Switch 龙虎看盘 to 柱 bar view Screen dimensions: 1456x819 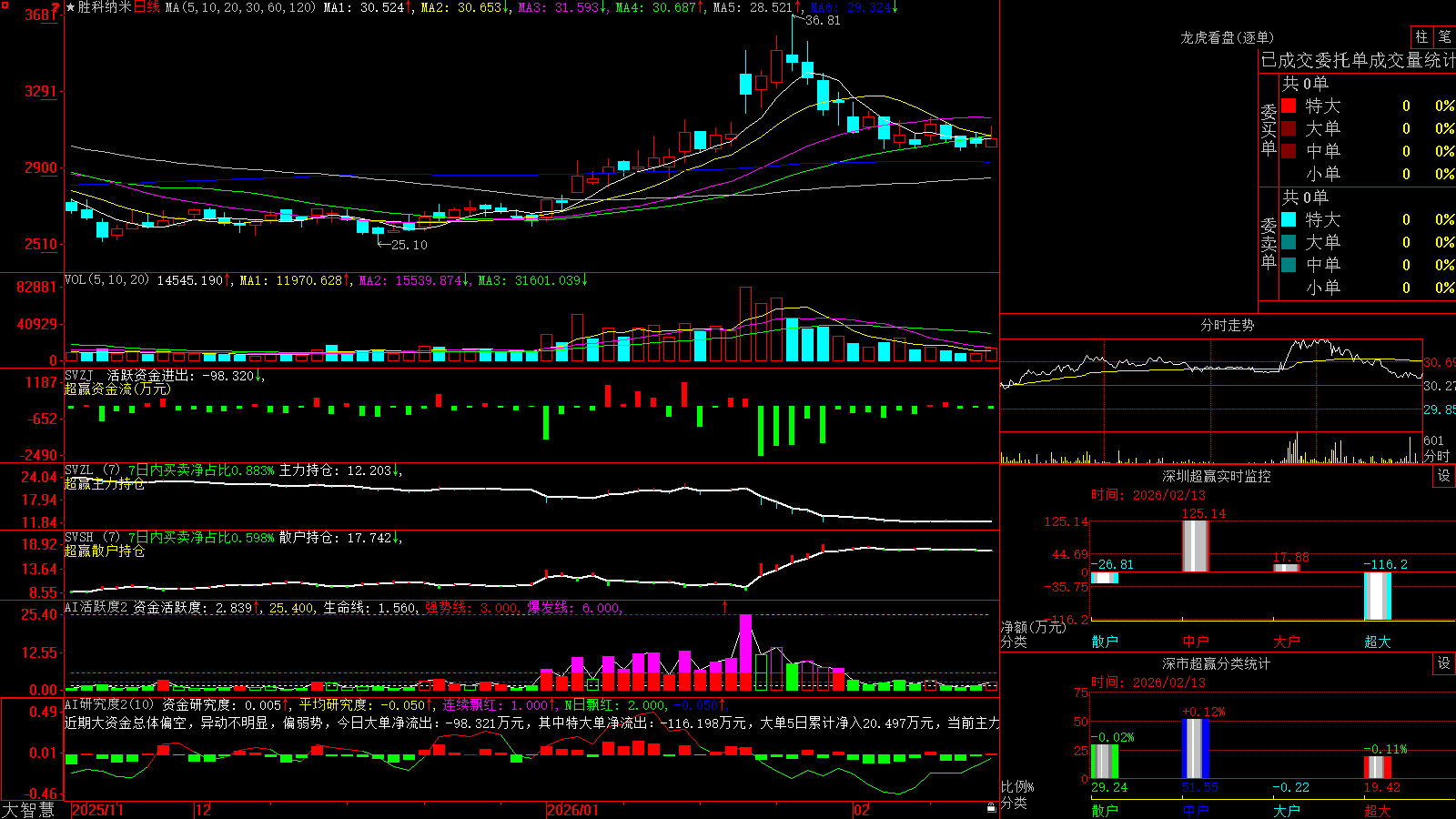[x=1421, y=36]
